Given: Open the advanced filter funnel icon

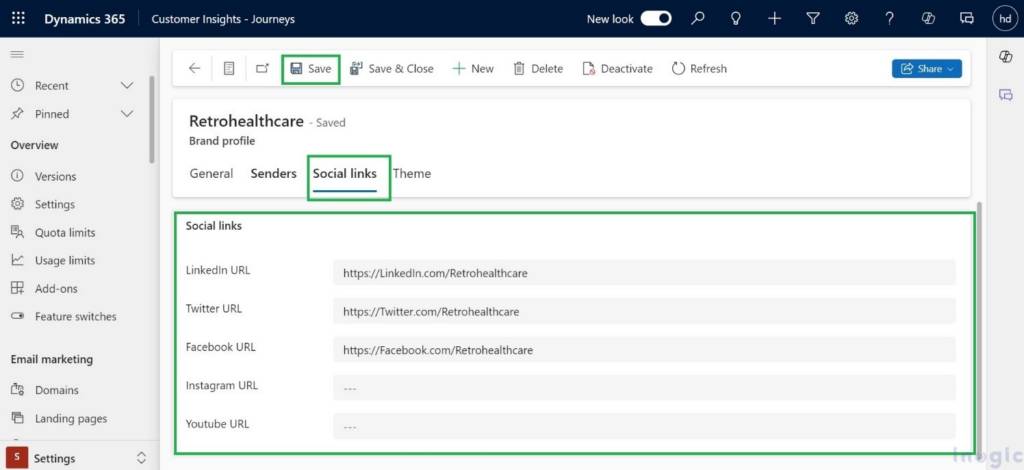Looking at the screenshot, I should pos(813,19).
